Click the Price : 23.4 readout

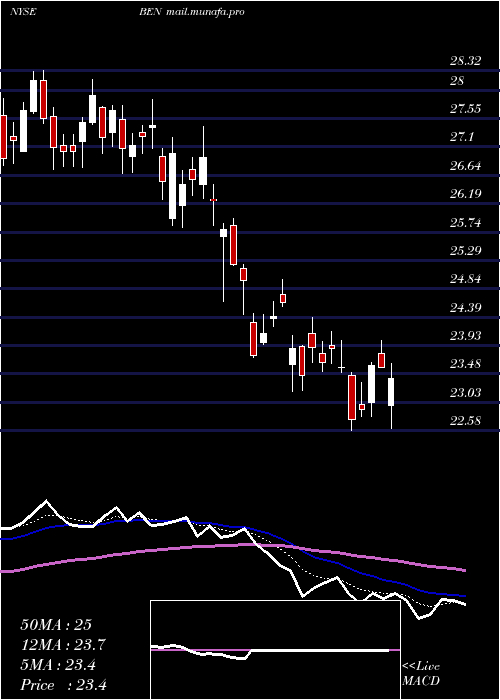pyautogui.click(x=63, y=685)
